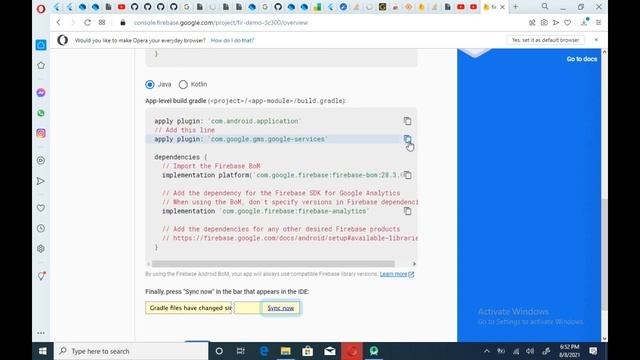Open the lightbulb icon in the sidebar

(x=41, y=276)
